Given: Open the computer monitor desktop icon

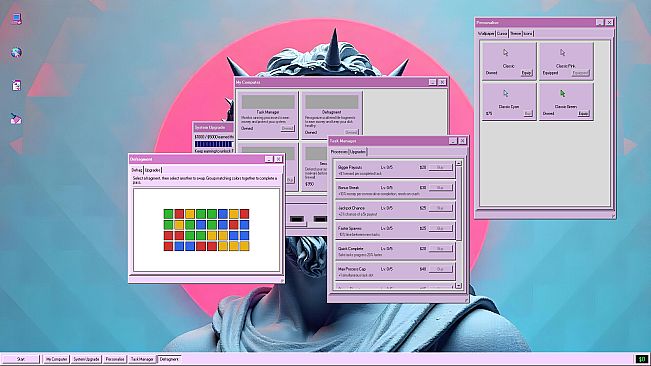Looking at the screenshot, I should click(17, 19).
